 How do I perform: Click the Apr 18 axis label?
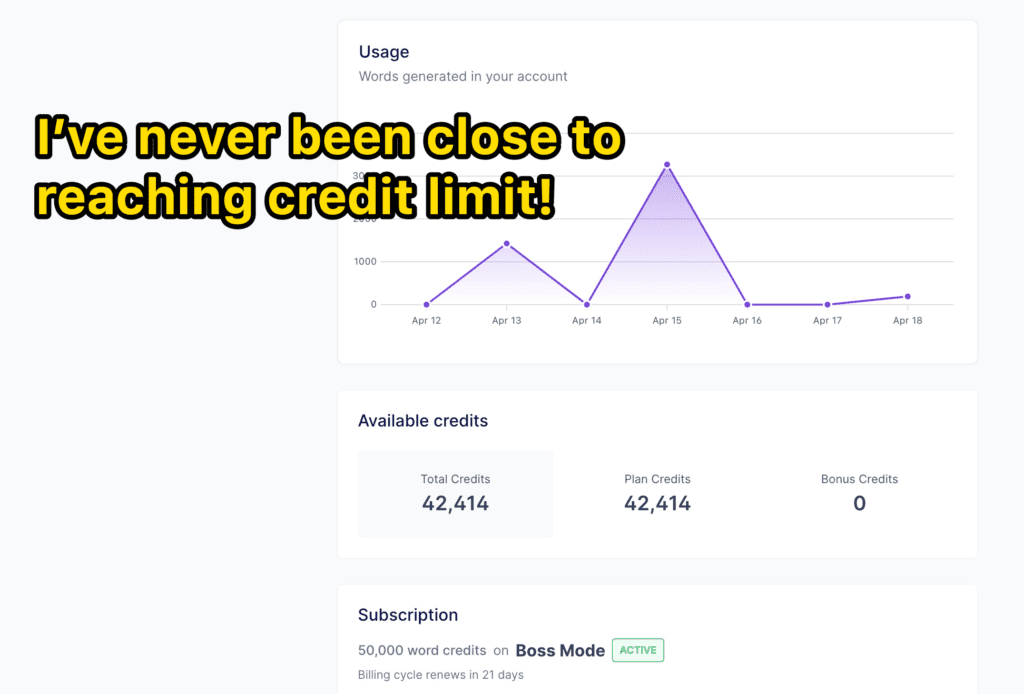coord(908,321)
